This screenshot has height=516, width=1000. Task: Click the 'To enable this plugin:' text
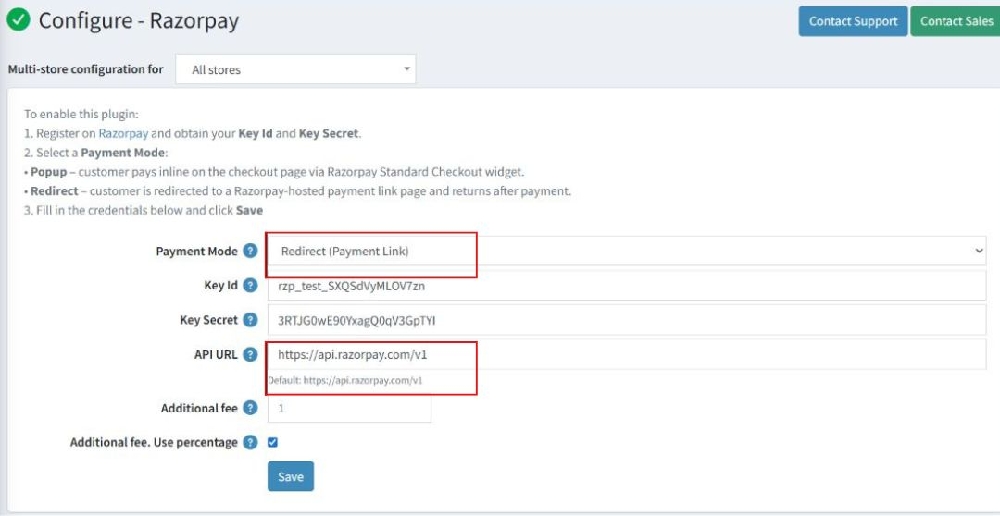coord(82,115)
